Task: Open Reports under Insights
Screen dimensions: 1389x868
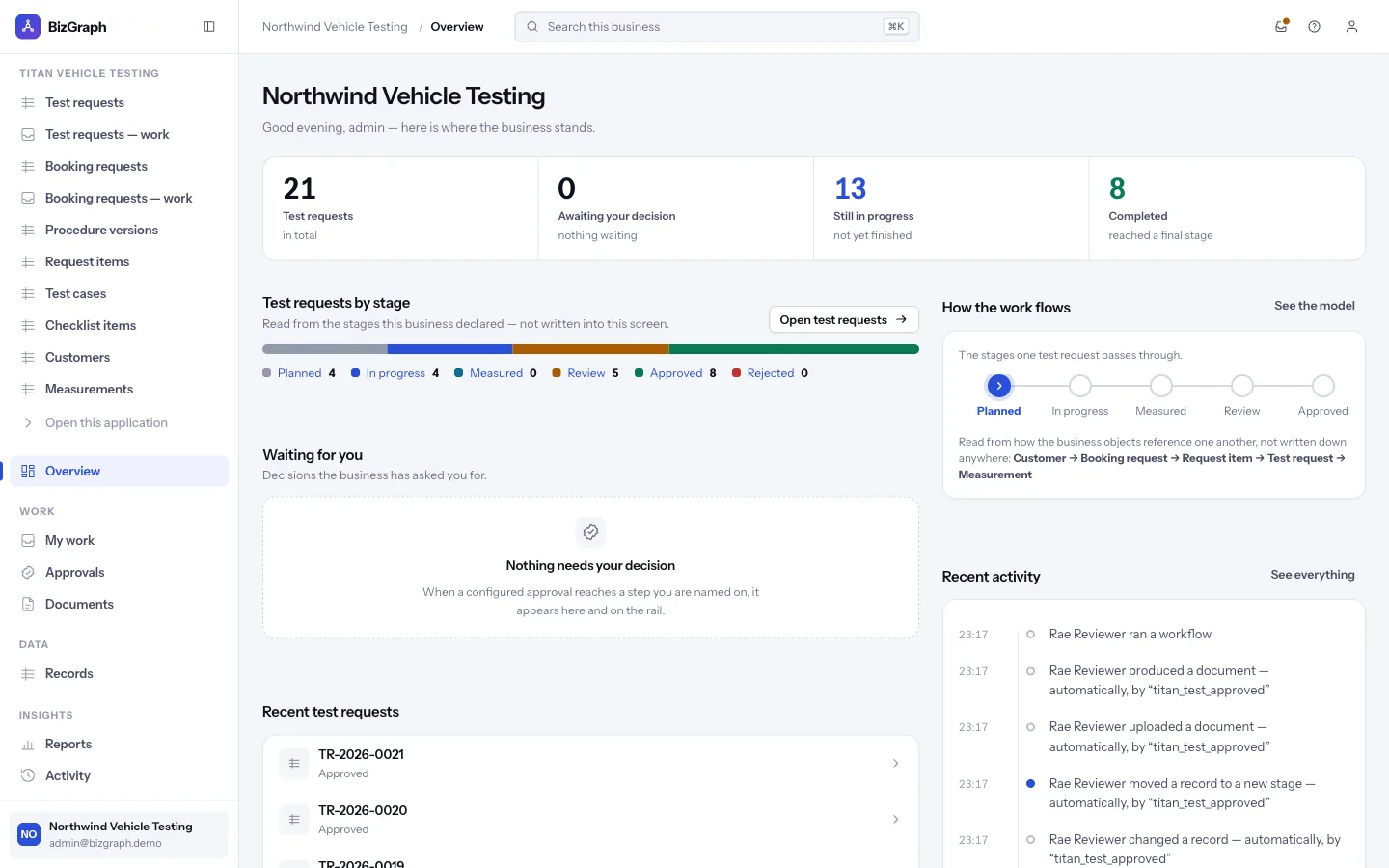Action: coord(120,745)
